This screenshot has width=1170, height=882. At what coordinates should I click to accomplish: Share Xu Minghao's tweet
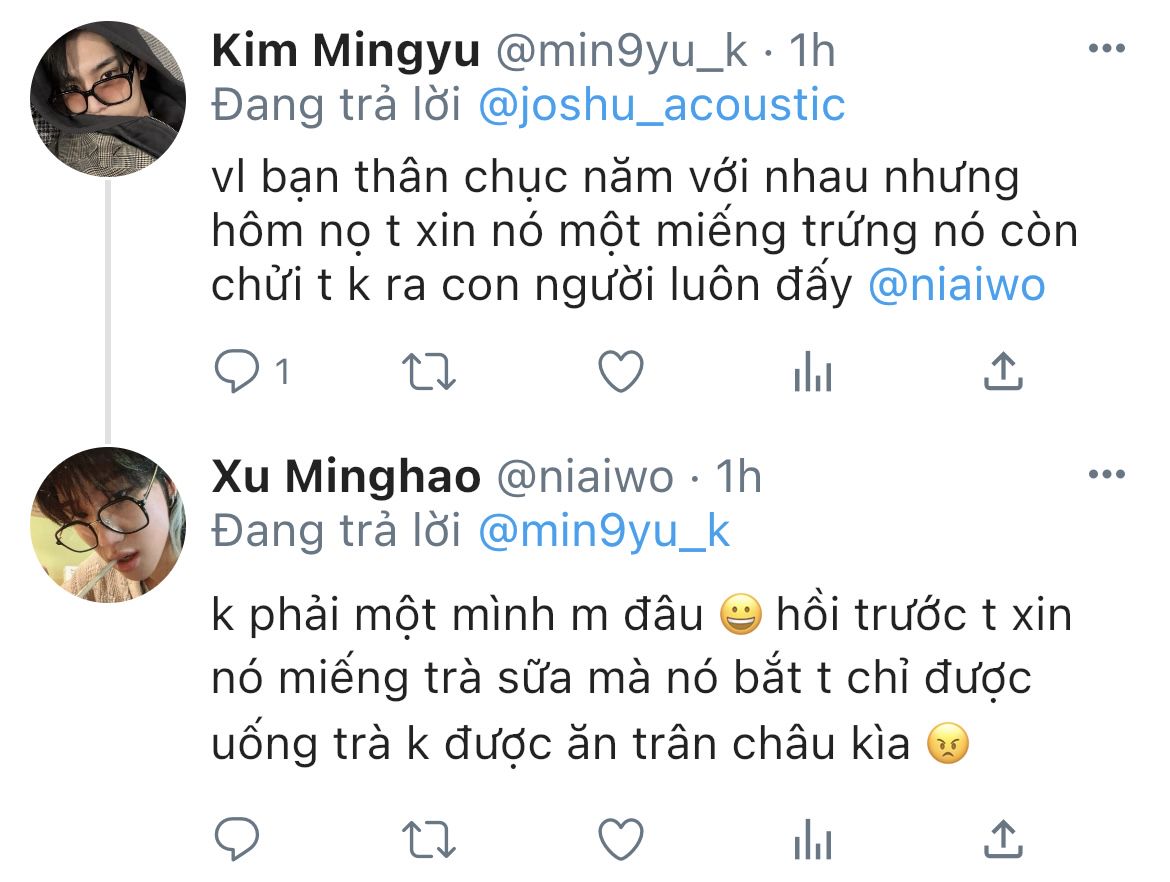point(1003,839)
